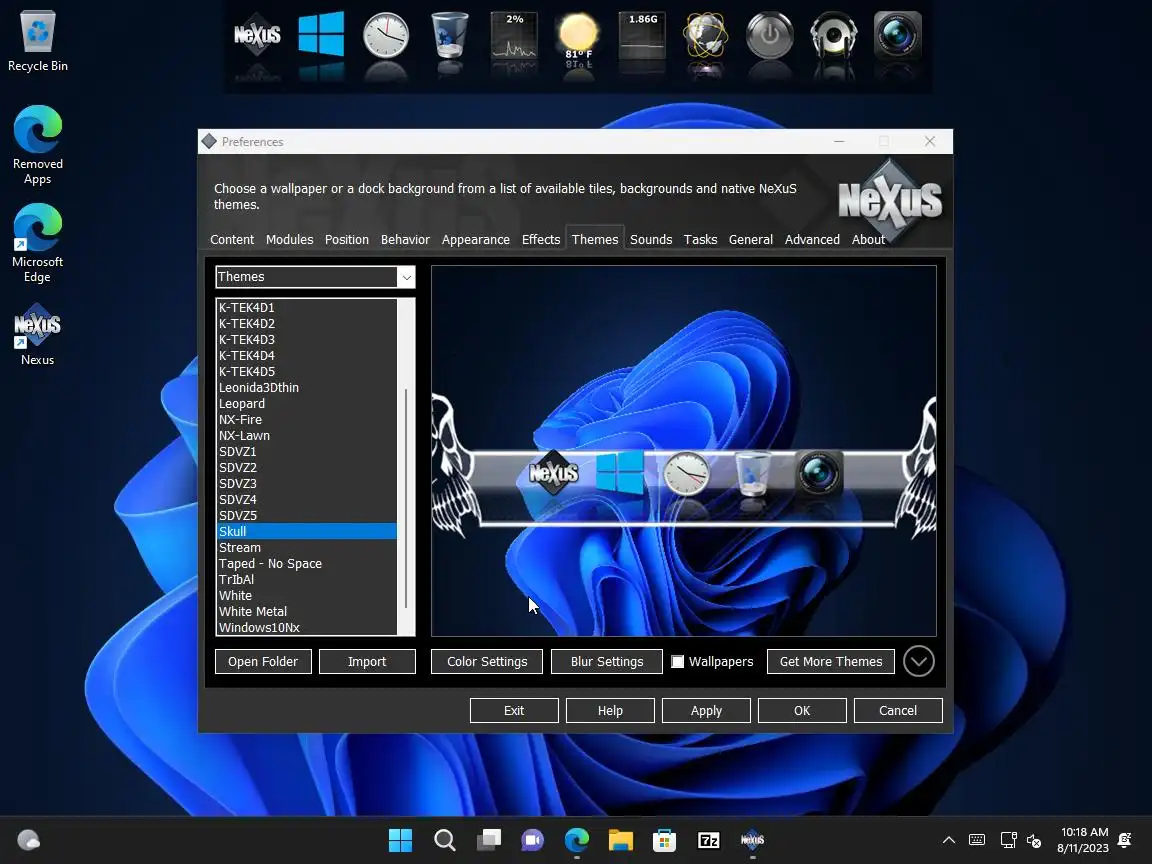The image size is (1152, 864).
Task: Open the Removed Apps desktop shortcut
Action: coord(37,145)
